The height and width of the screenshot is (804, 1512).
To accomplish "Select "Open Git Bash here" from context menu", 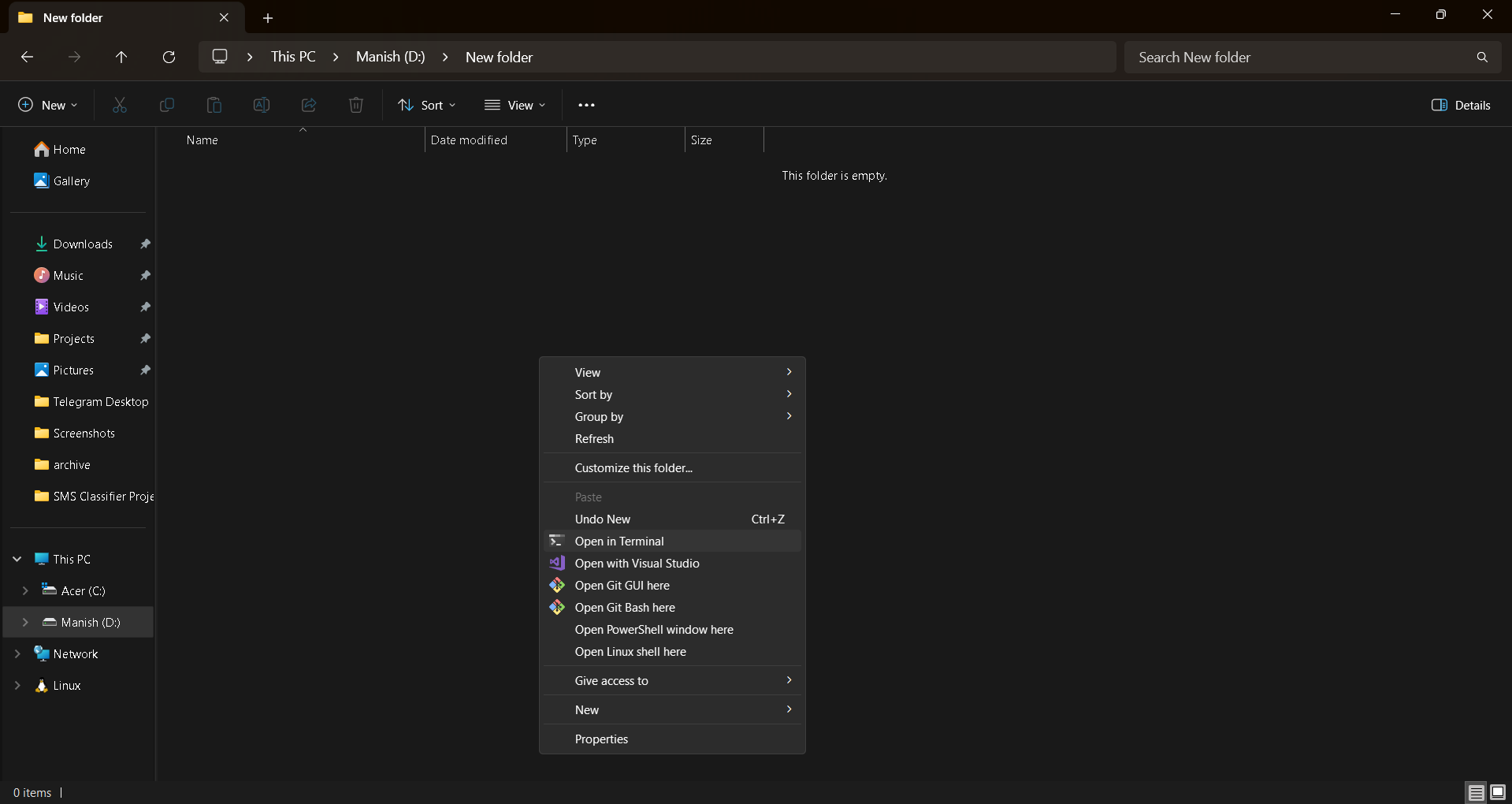I will tap(624, 607).
